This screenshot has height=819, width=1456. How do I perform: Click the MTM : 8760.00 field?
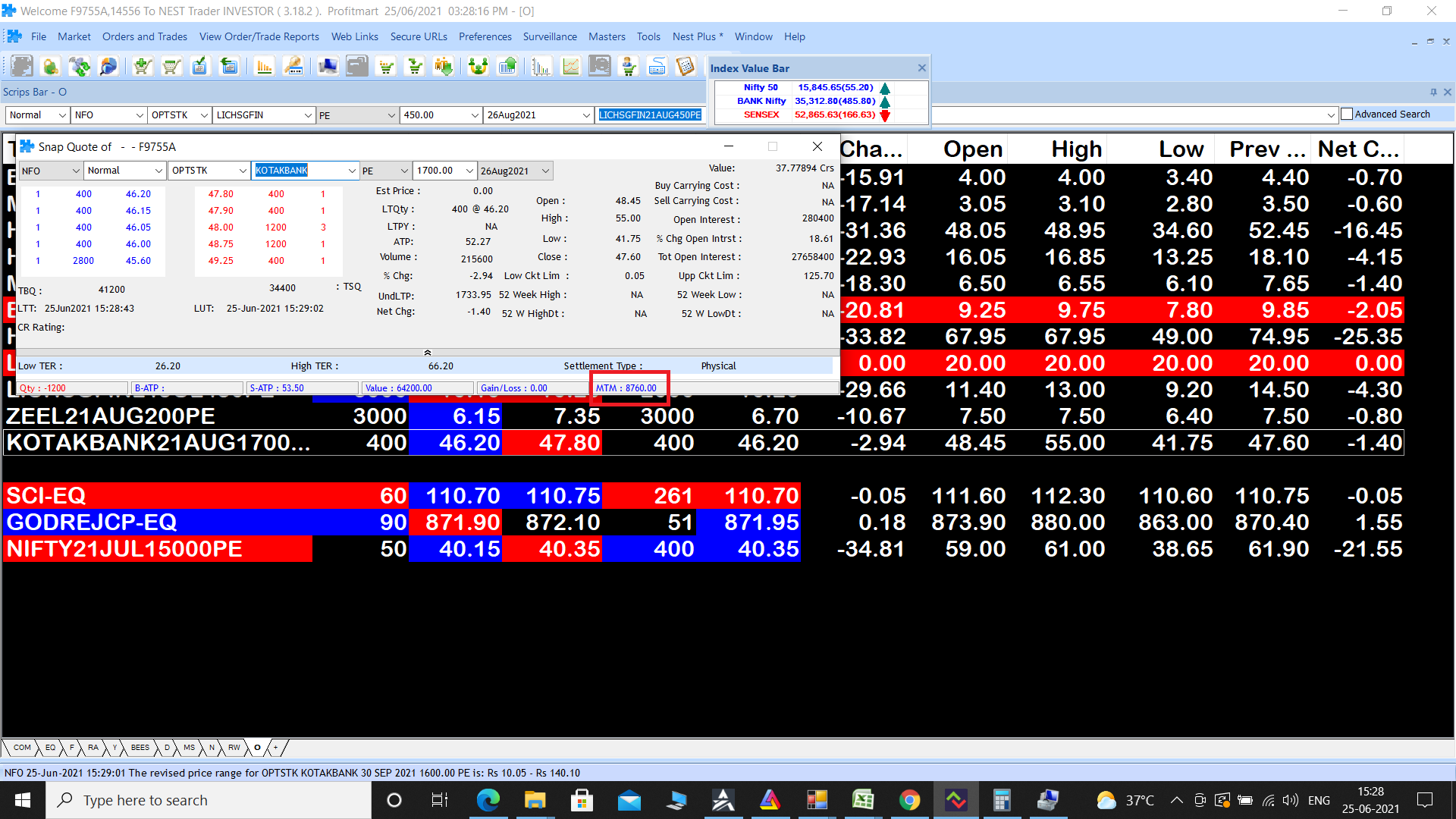click(626, 388)
